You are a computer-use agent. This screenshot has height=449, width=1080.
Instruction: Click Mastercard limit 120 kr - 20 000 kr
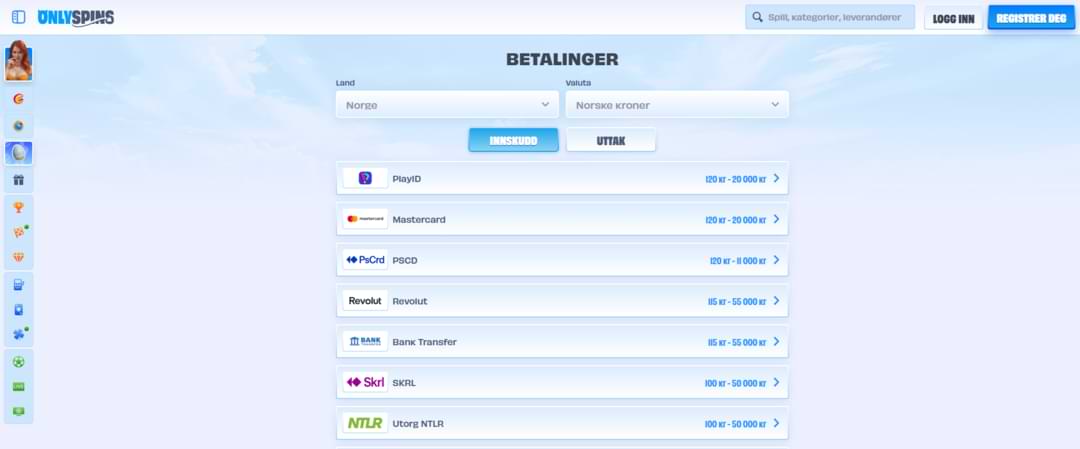[736, 220]
